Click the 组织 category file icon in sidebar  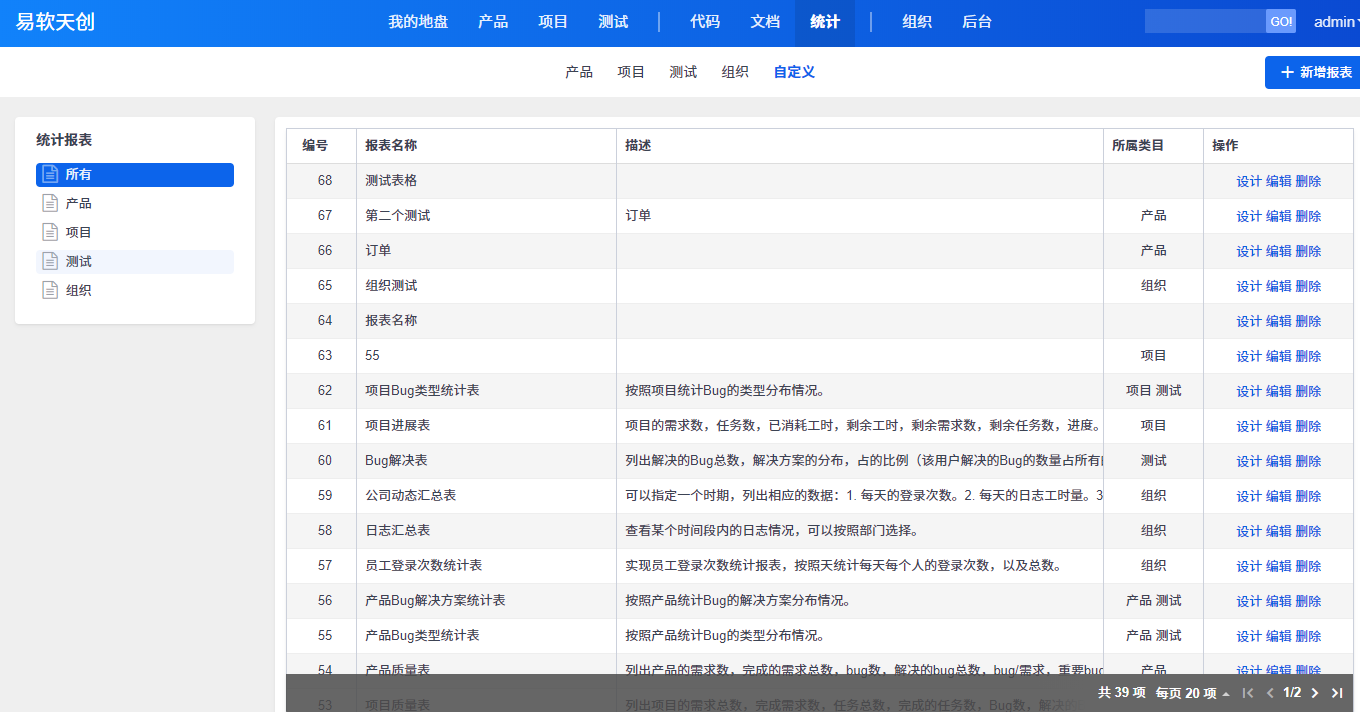pos(50,291)
